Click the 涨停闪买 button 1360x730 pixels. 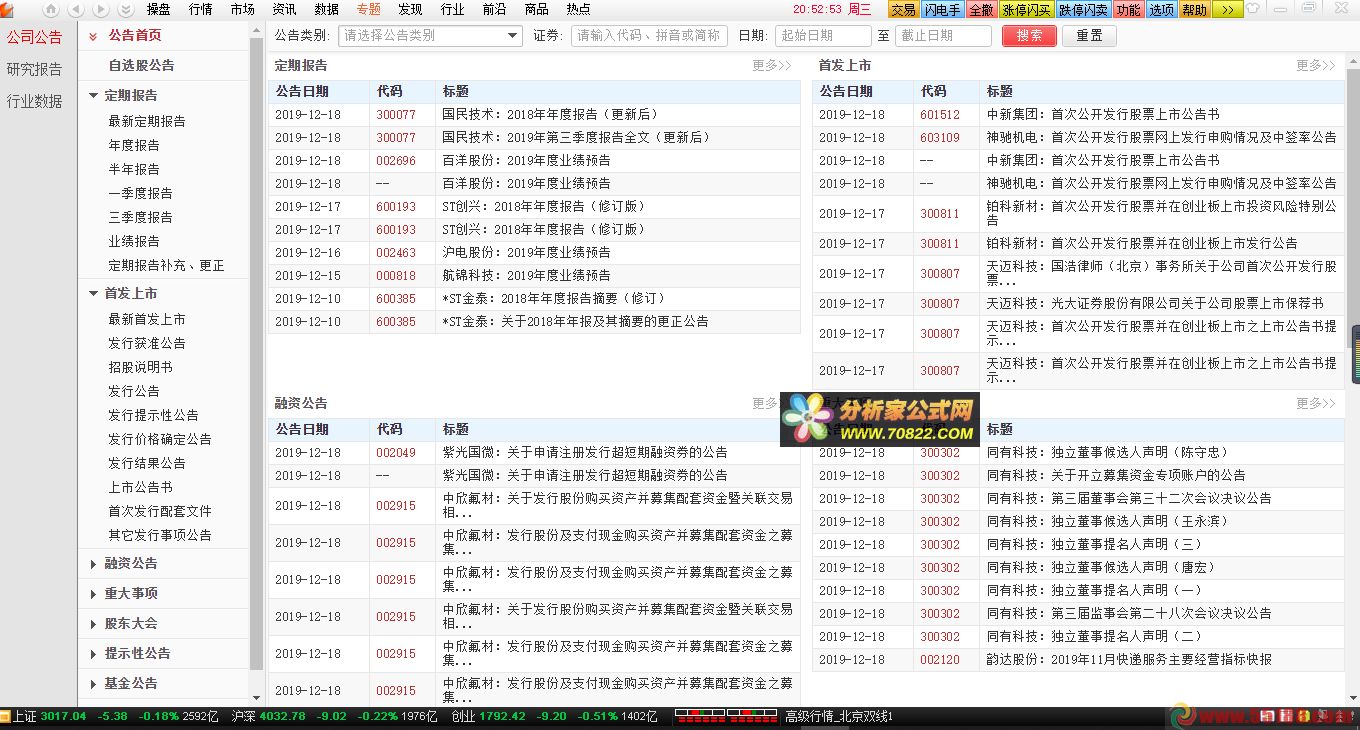click(x=1026, y=10)
